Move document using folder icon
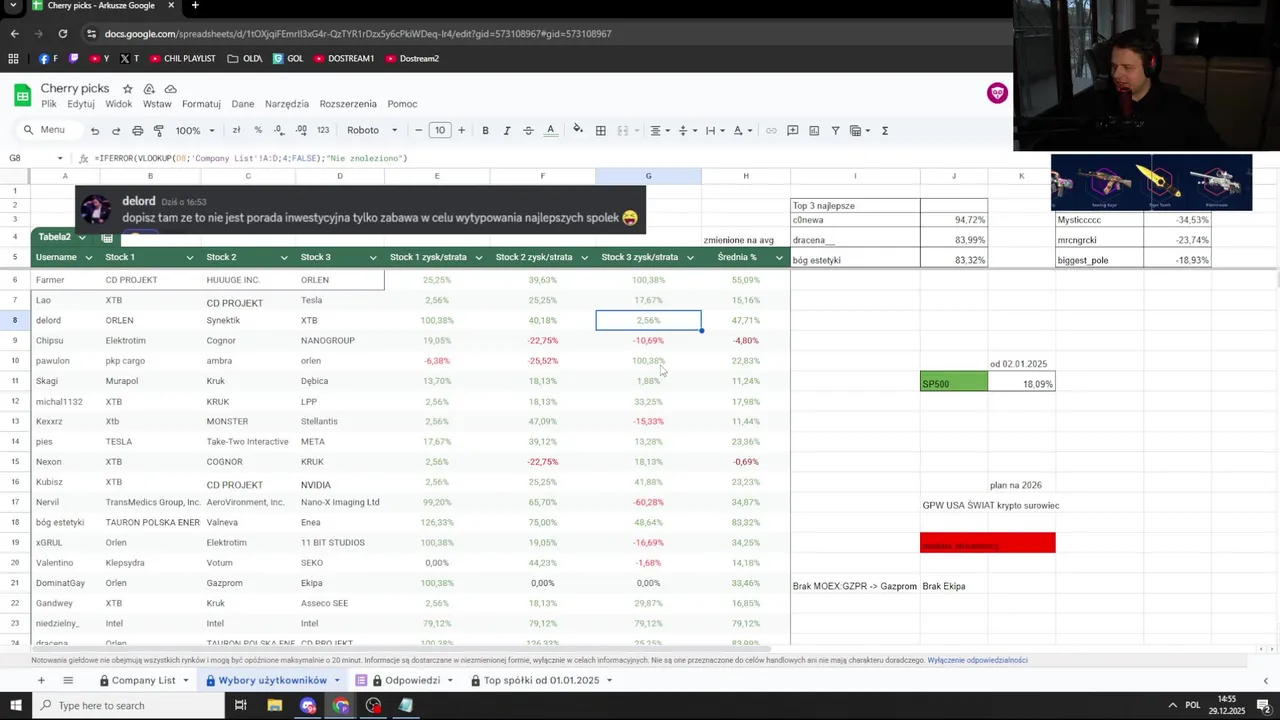This screenshot has width=1280, height=720. coord(148,89)
